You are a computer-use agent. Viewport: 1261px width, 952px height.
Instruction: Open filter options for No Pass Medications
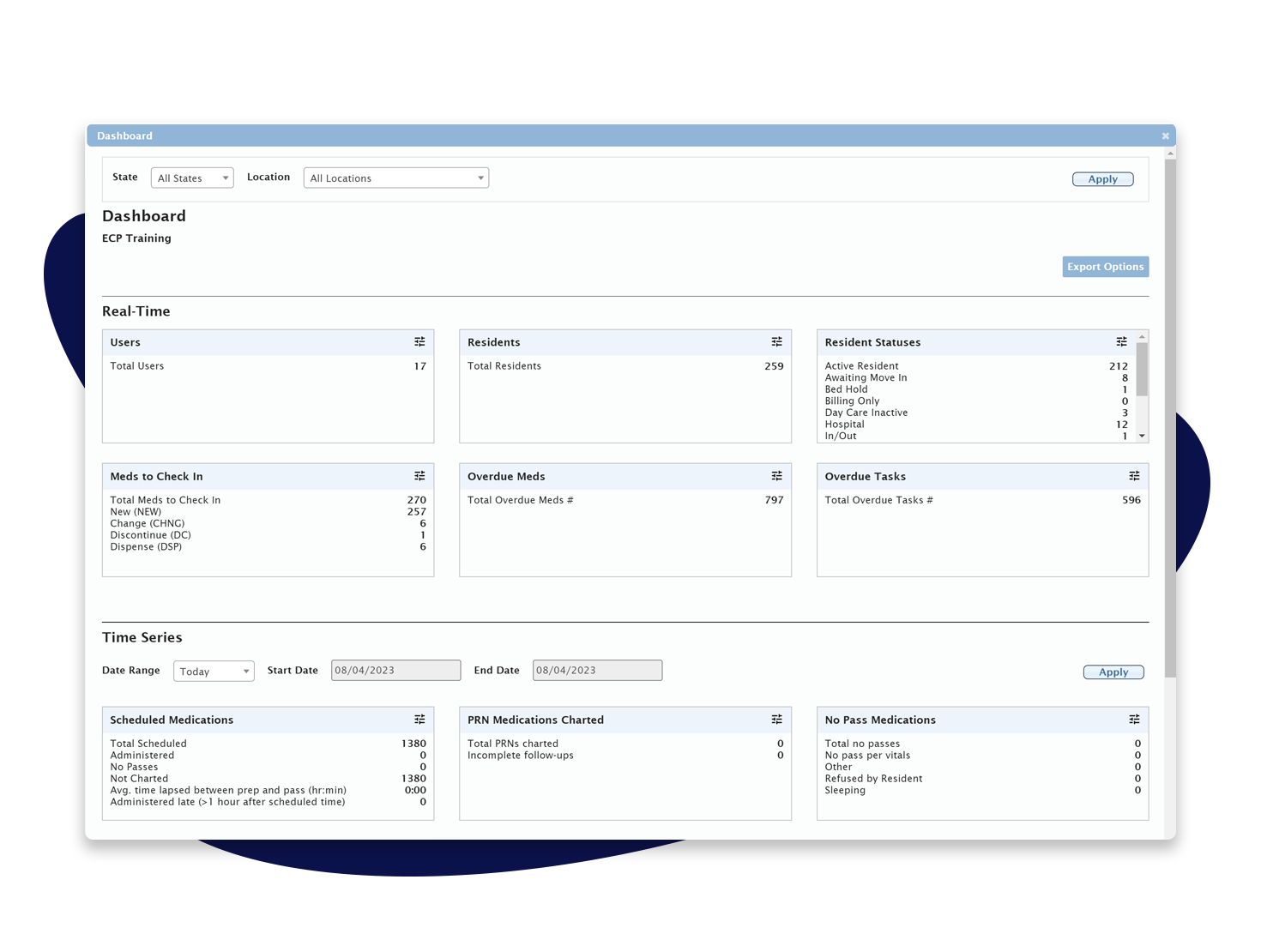(1134, 719)
